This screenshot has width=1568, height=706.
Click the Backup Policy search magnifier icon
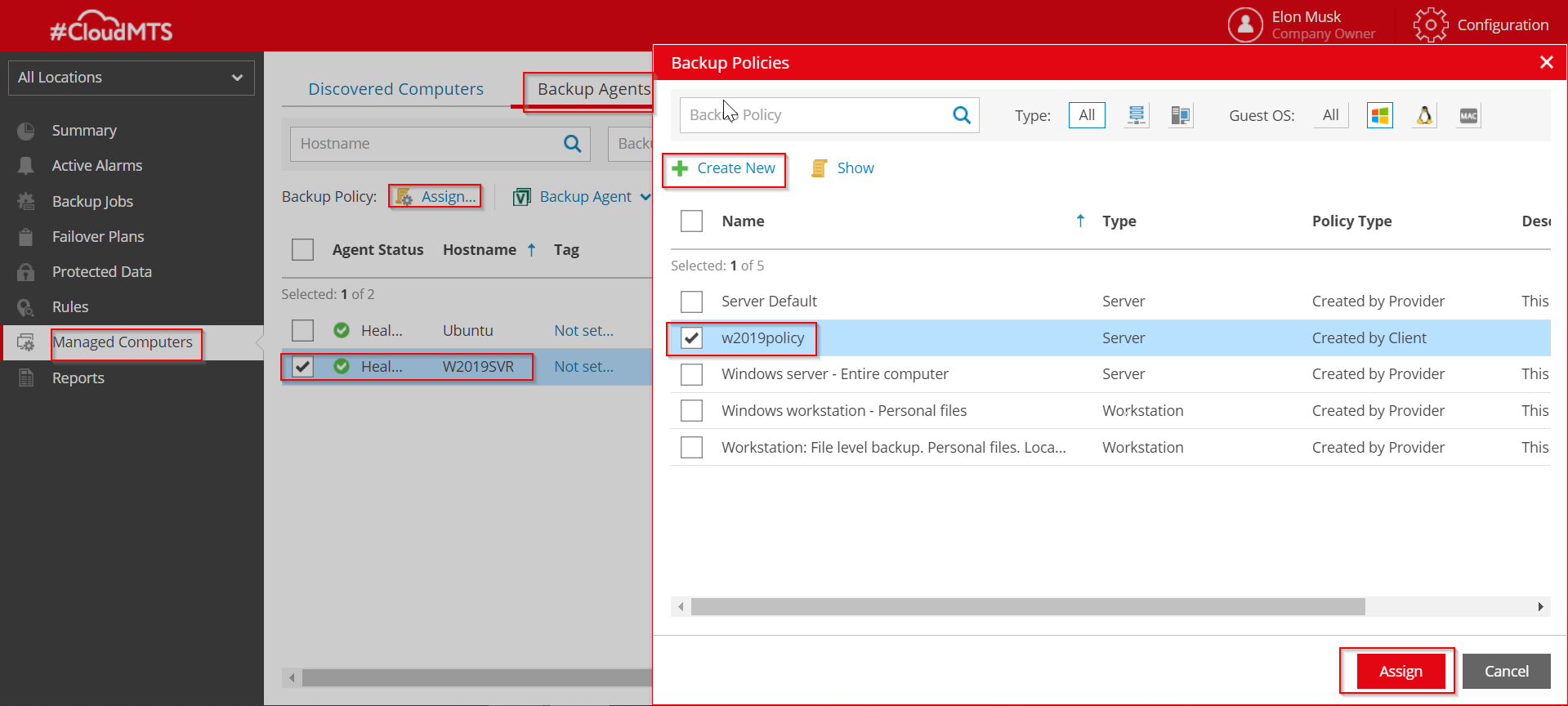click(962, 115)
